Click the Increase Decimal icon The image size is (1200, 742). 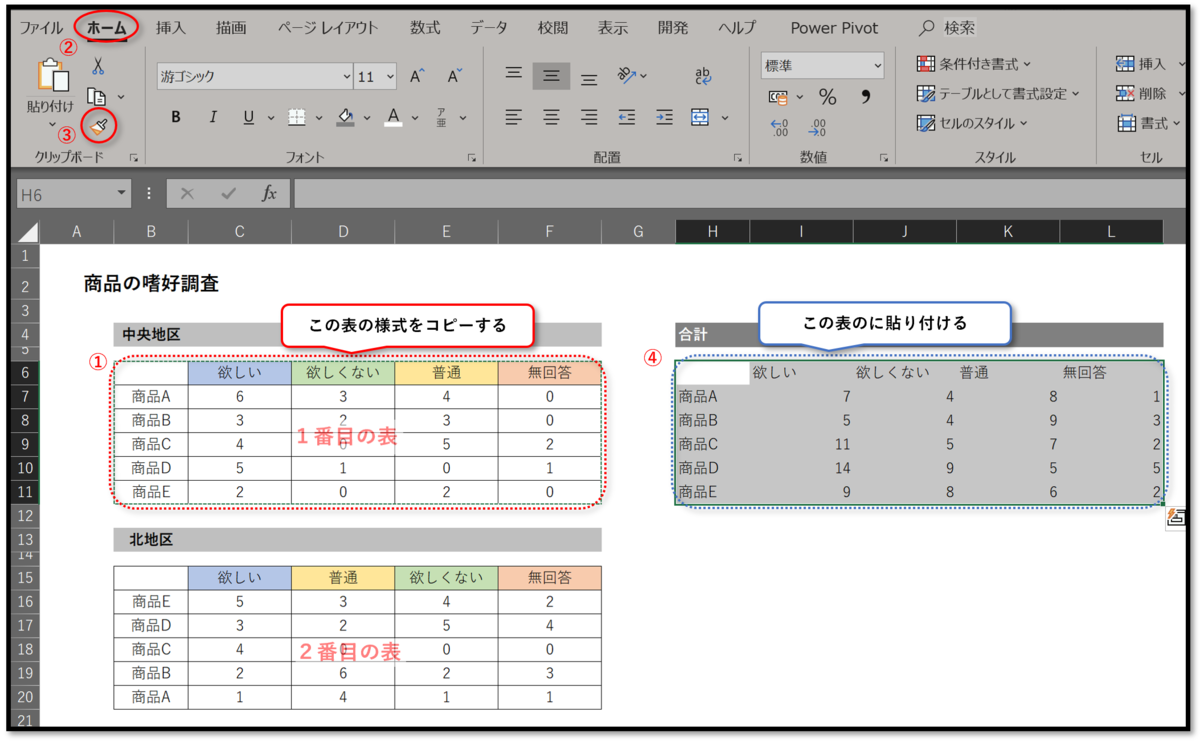click(x=778, y=127)
